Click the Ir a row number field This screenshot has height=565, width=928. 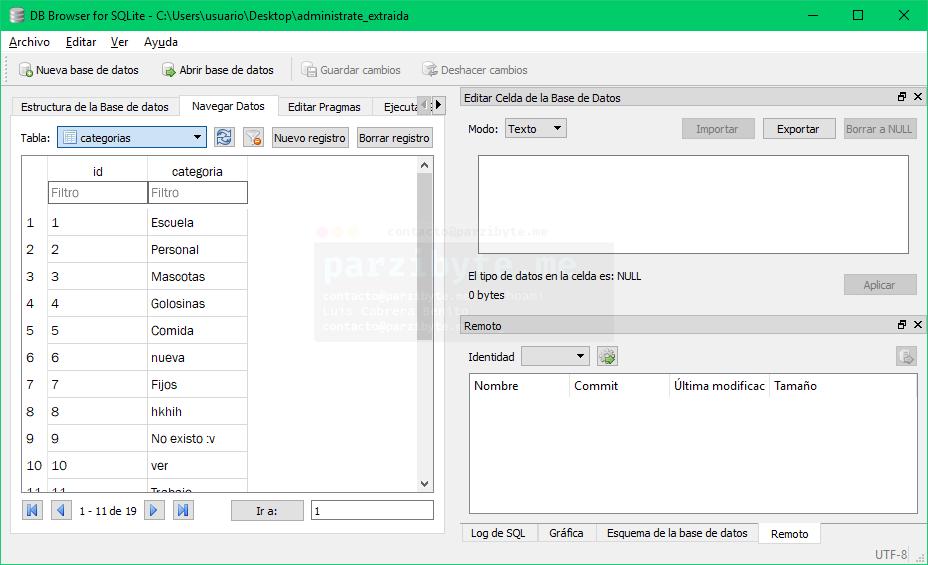(372, 511)
